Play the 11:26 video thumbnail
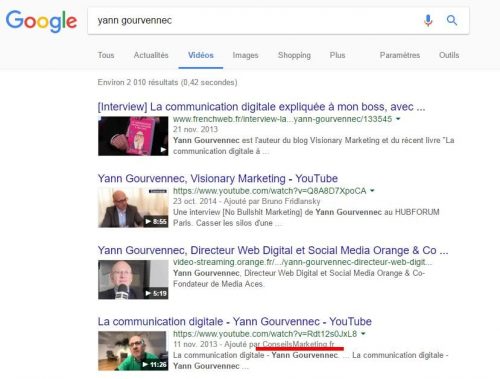 (133, 351)
